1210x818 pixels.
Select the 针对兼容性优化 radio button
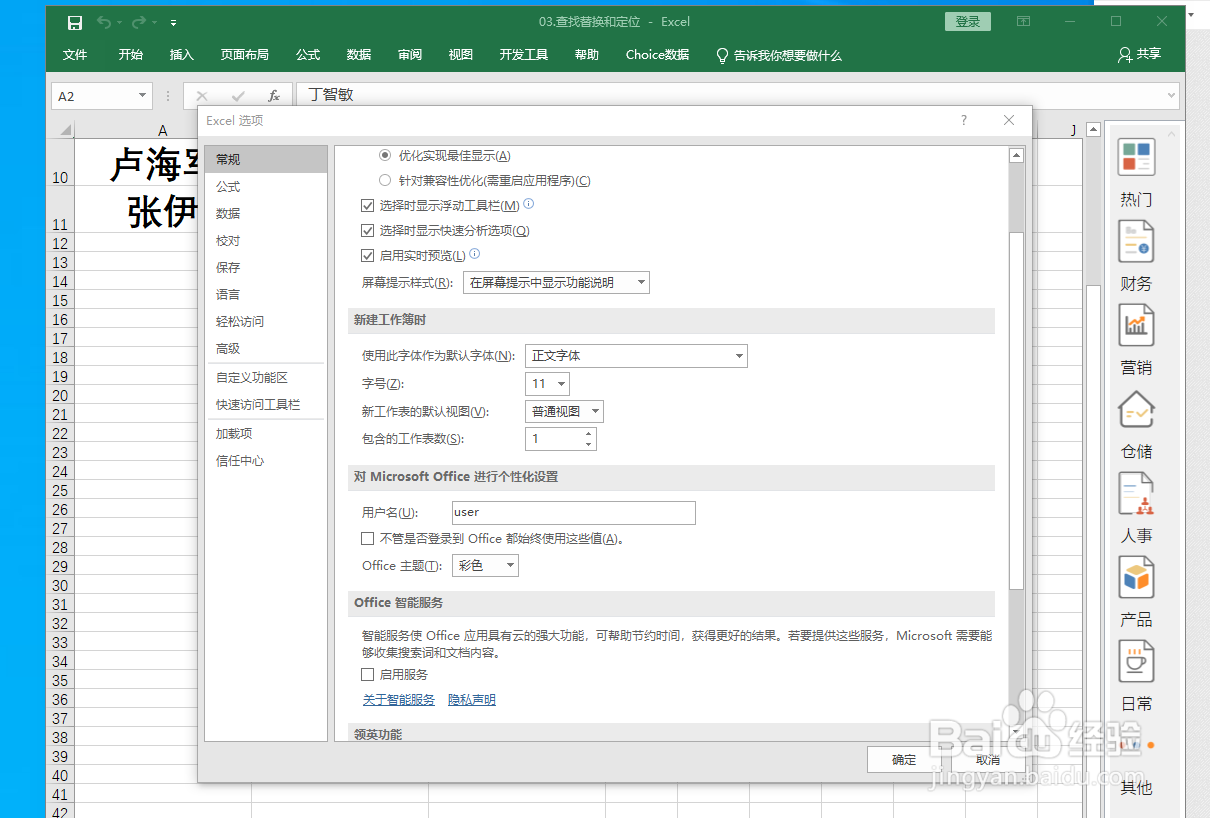pos(384,180)
